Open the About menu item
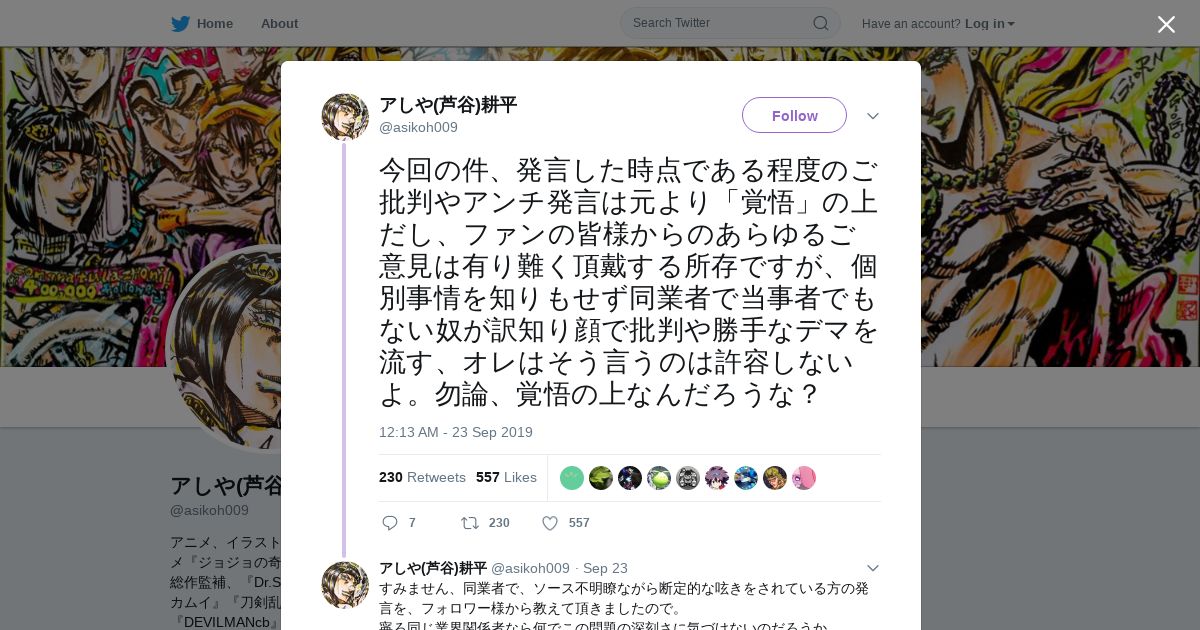1200x630 pixels. pos(279,23)
